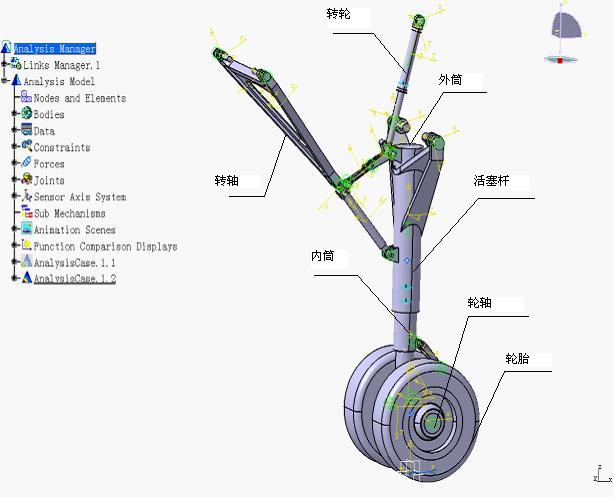The image size is (613, 497).
Task: Click the 转轴 annotation label
Action: [226, 181]
